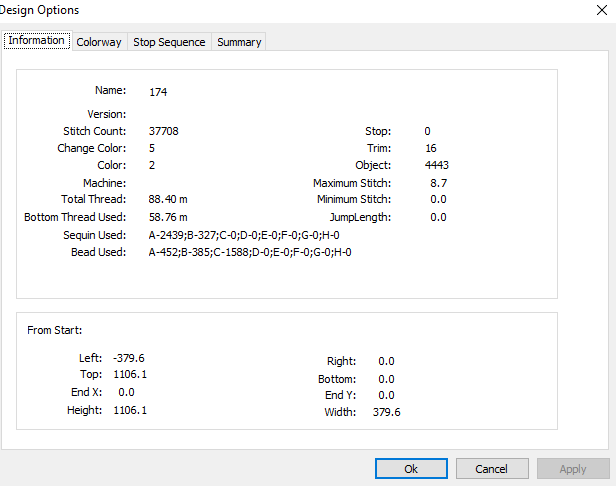The height and width of the screenshot is (486, 616).
Task: Click the Machine label
Action: [x=104, y=183]
